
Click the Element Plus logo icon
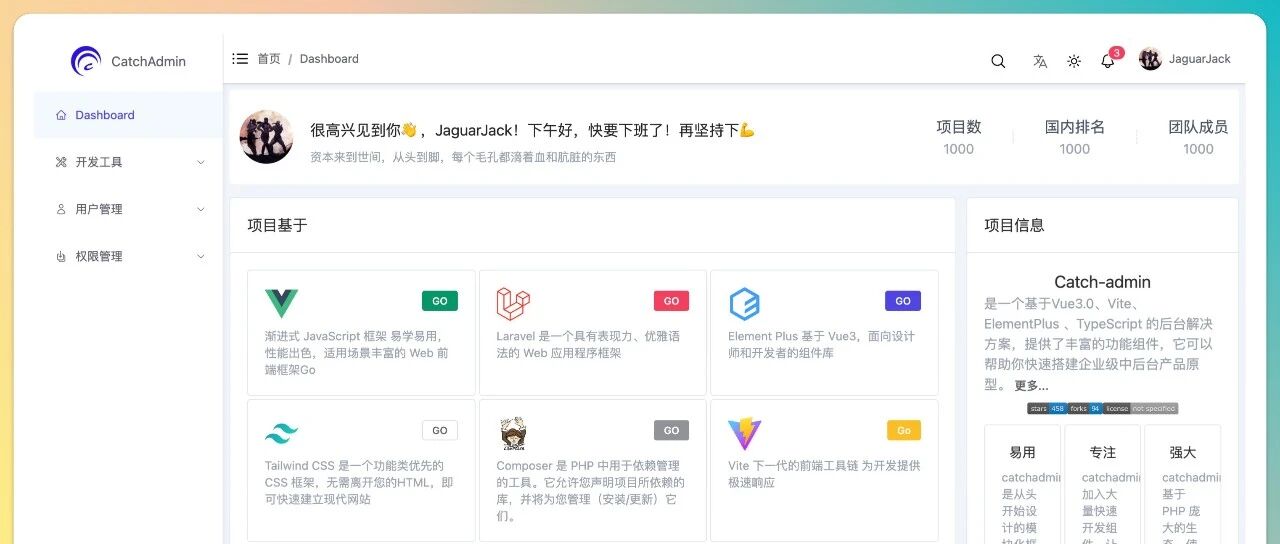(744, 303)
